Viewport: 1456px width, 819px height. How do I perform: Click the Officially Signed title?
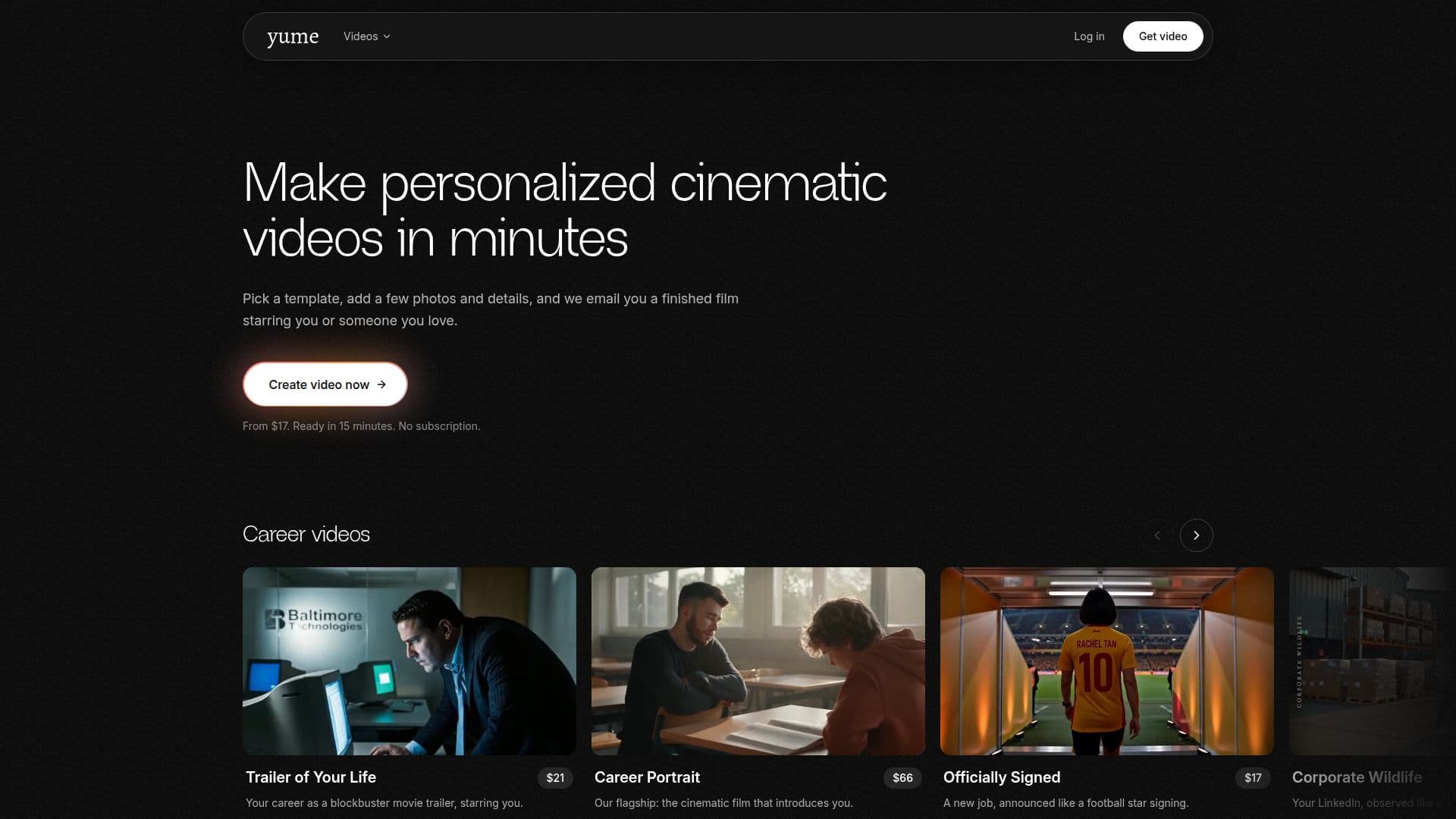(1002, 777)
